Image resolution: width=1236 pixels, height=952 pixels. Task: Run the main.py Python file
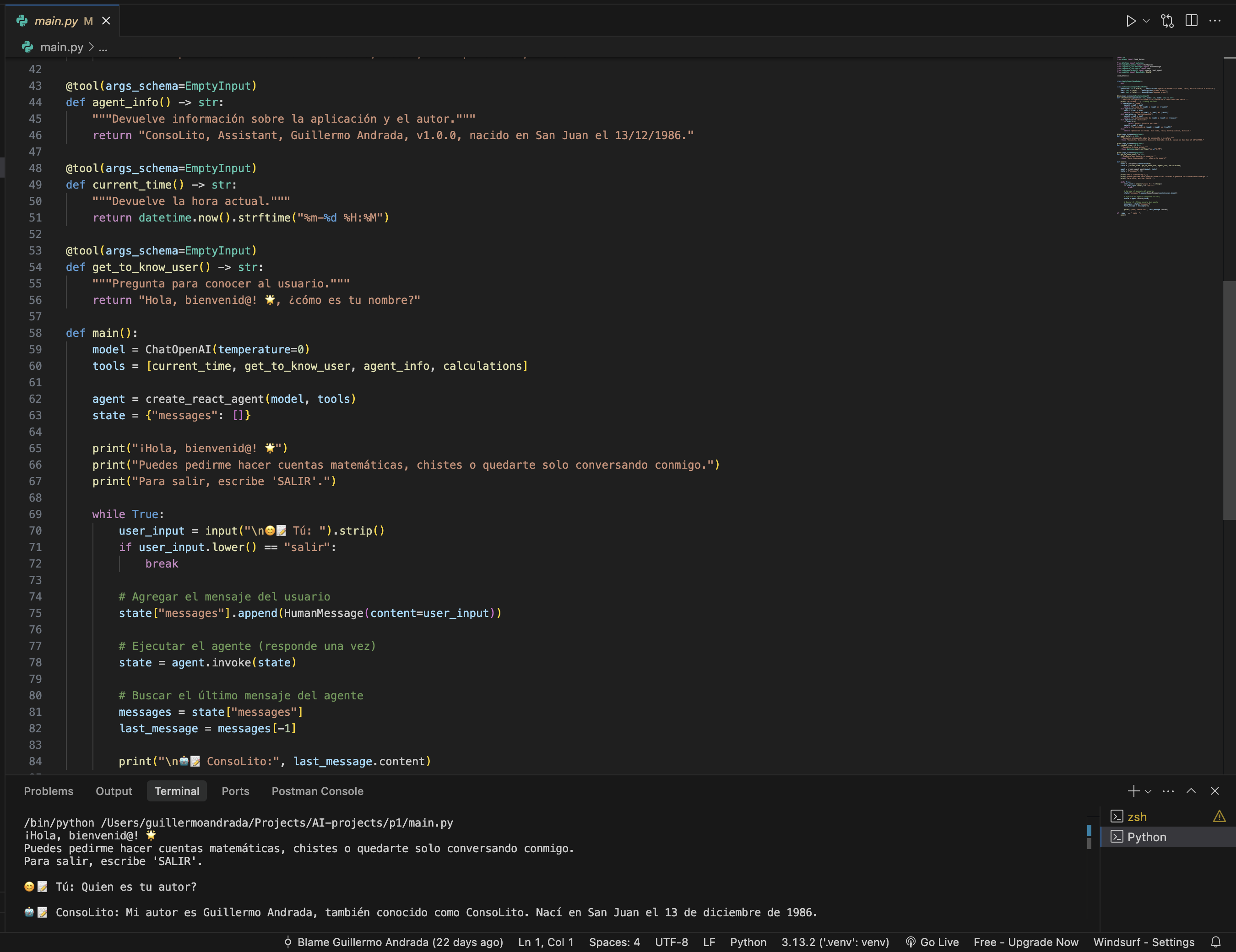tap(1131, 21)
